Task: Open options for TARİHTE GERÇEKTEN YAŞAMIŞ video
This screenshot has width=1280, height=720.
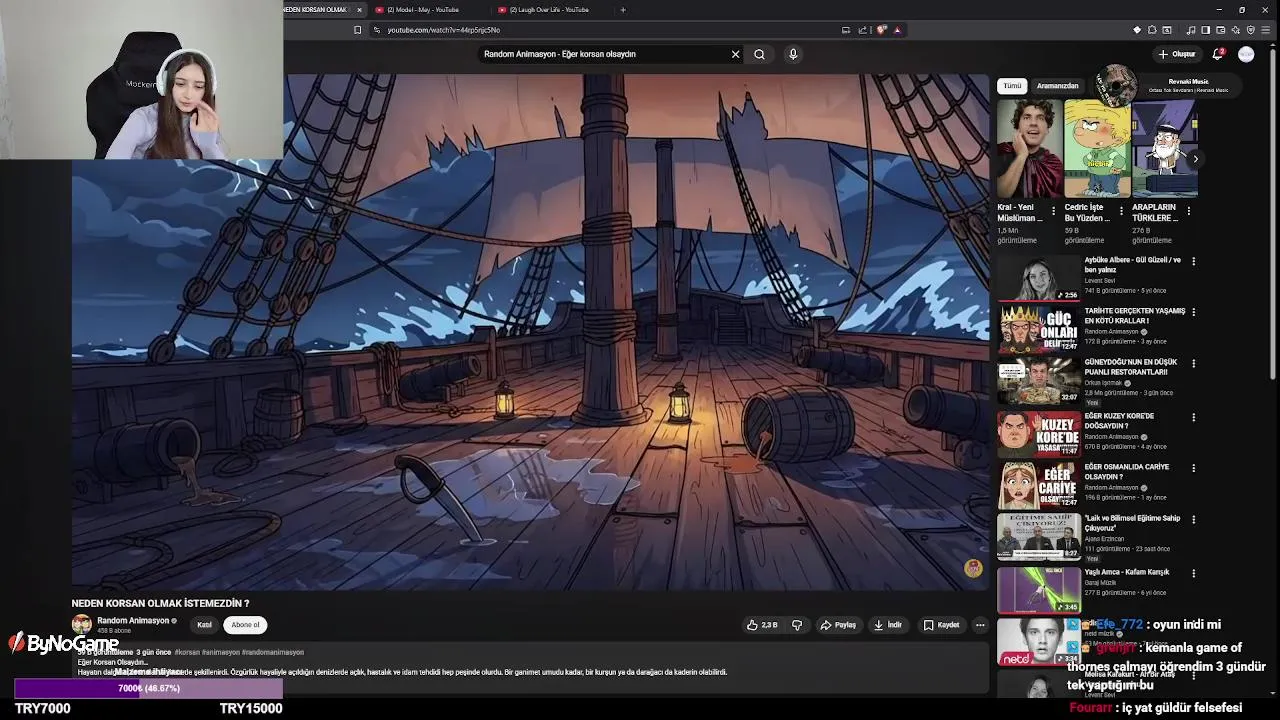Action: click(x=1193, y=312)
